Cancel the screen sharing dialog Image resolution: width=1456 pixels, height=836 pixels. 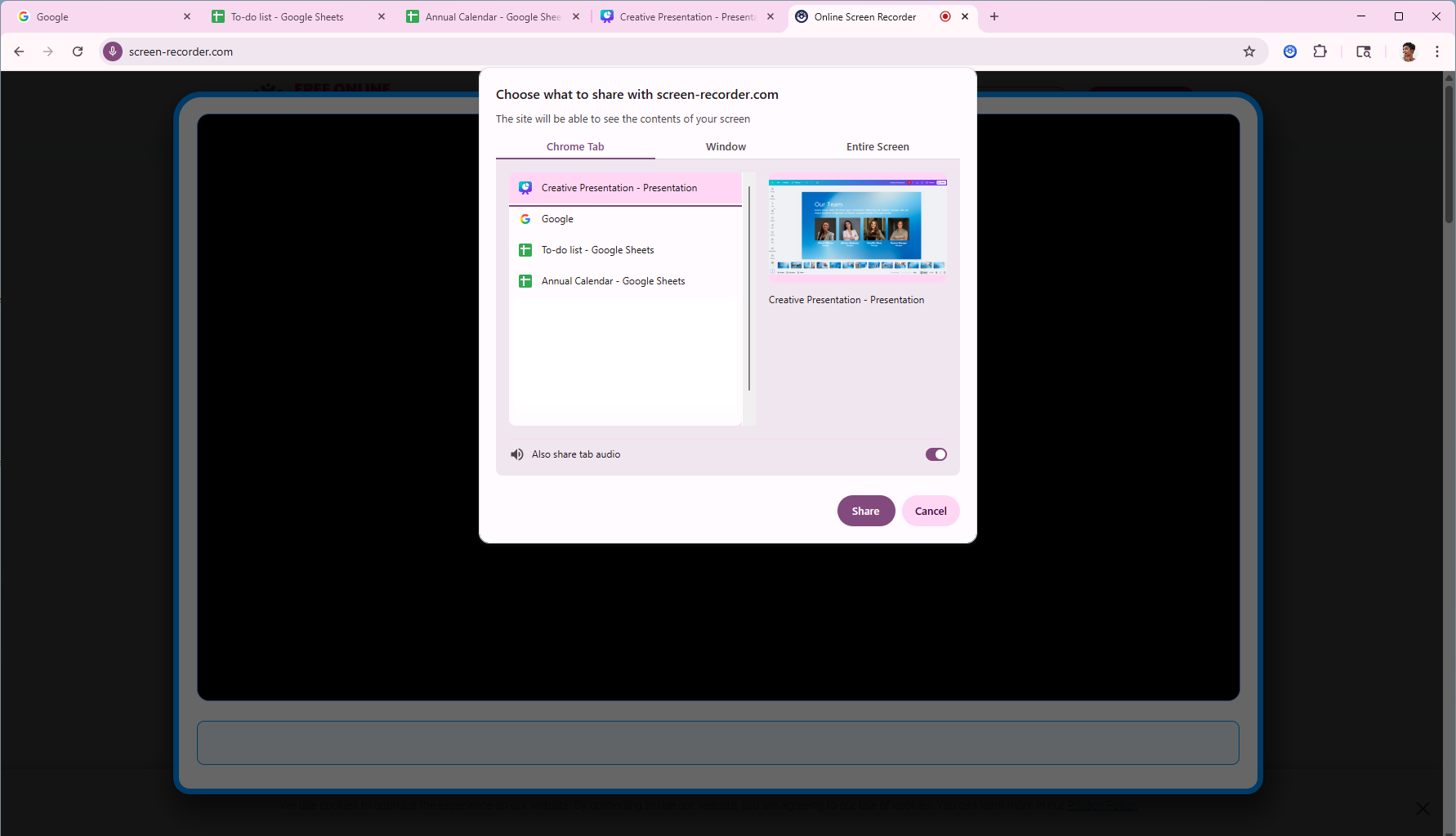930,511
